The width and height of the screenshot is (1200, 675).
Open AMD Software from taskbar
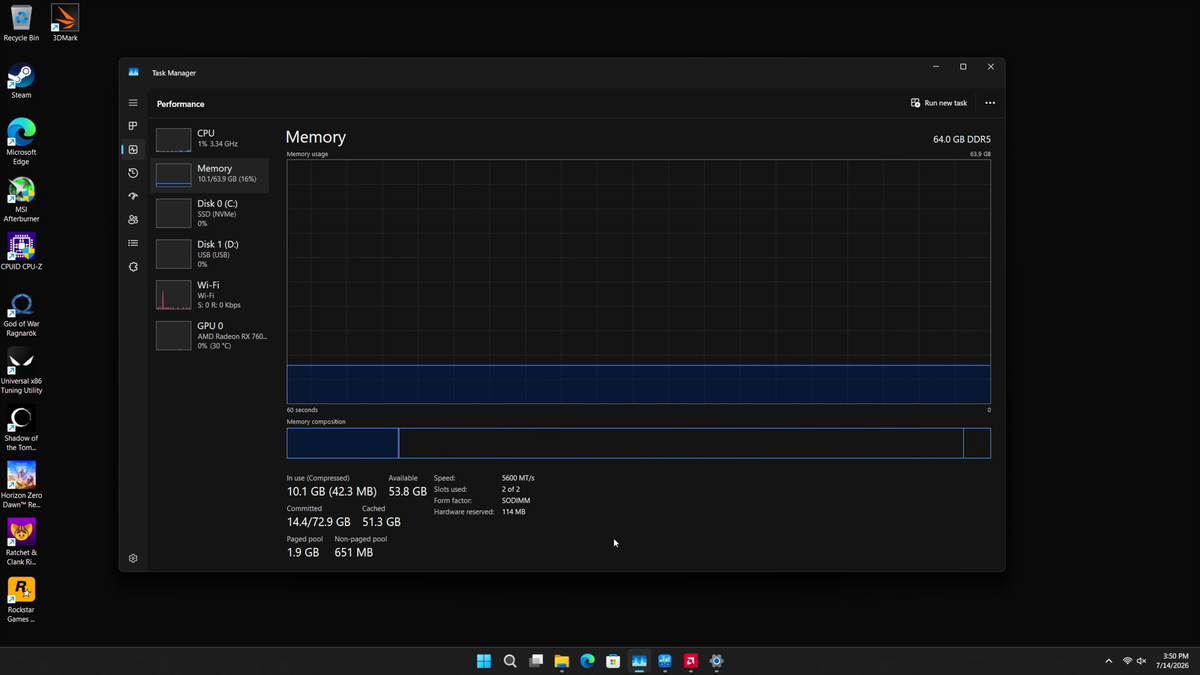[690, 661]
